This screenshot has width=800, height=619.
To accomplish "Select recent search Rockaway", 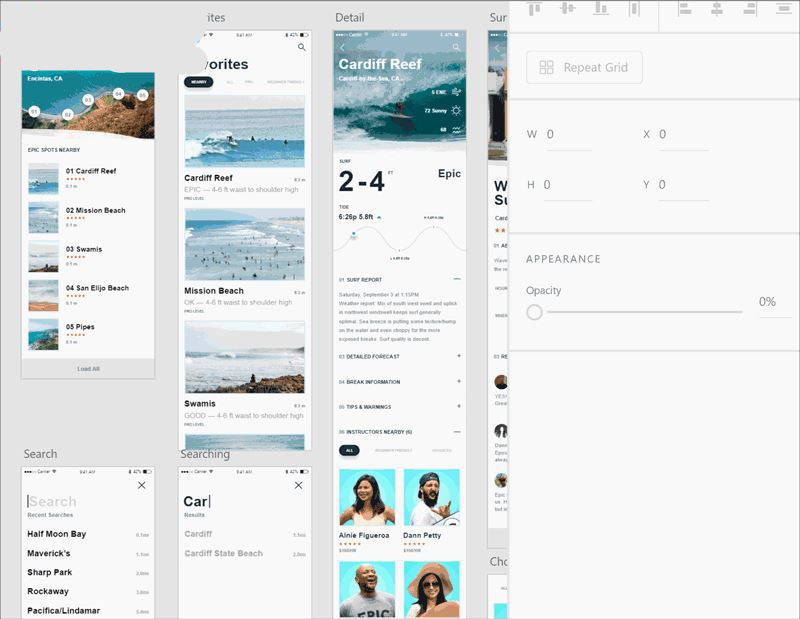I will [x=48, y=591].
